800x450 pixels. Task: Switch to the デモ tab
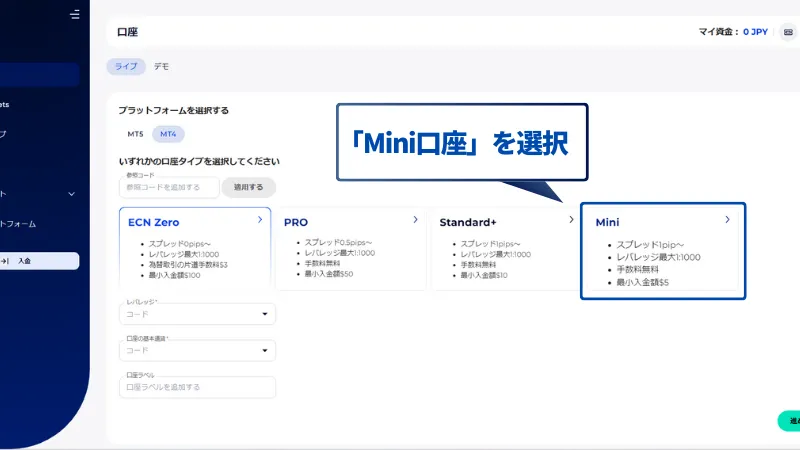(161, 66)
